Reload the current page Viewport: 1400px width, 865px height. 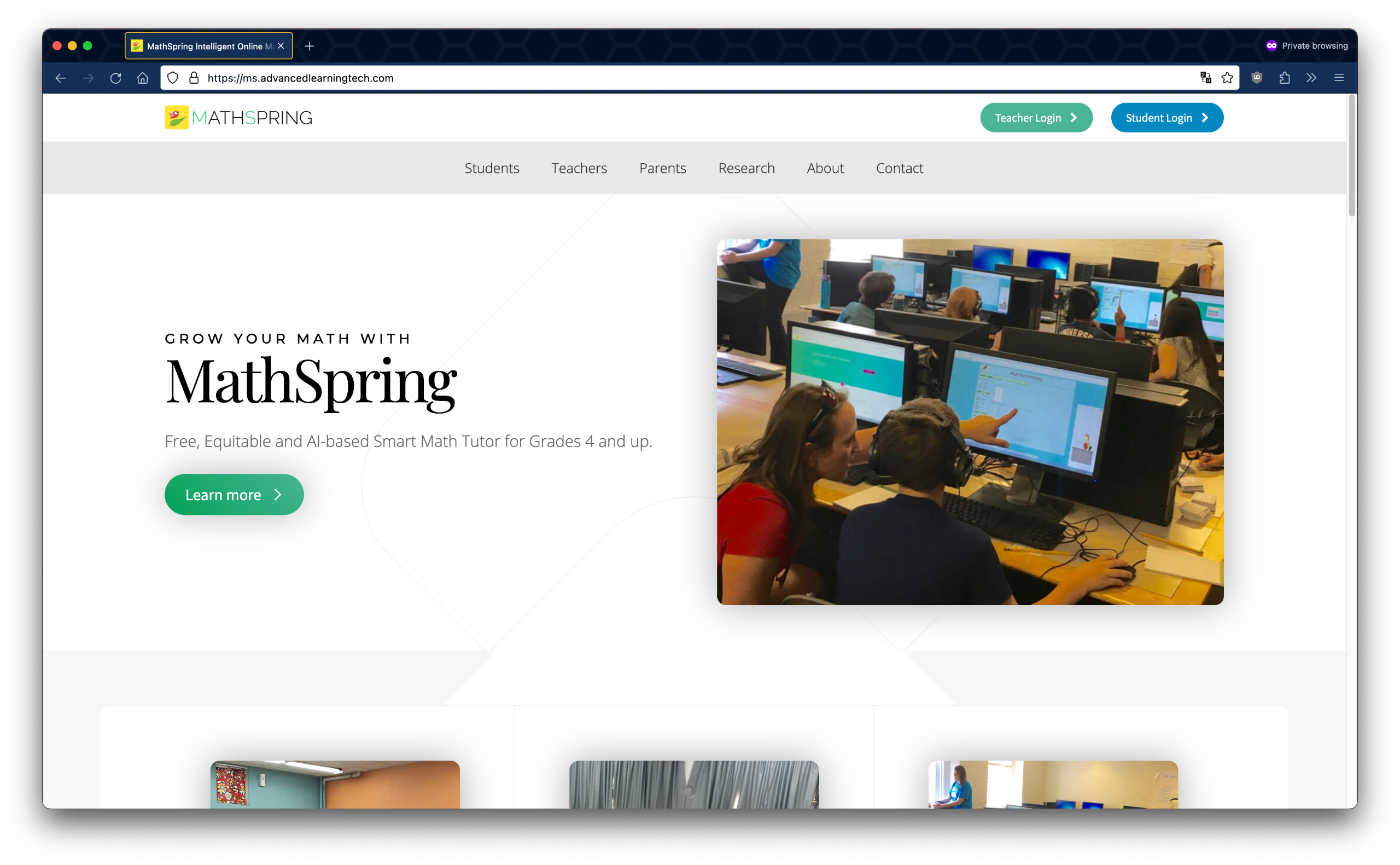click(x=115, y=78)
